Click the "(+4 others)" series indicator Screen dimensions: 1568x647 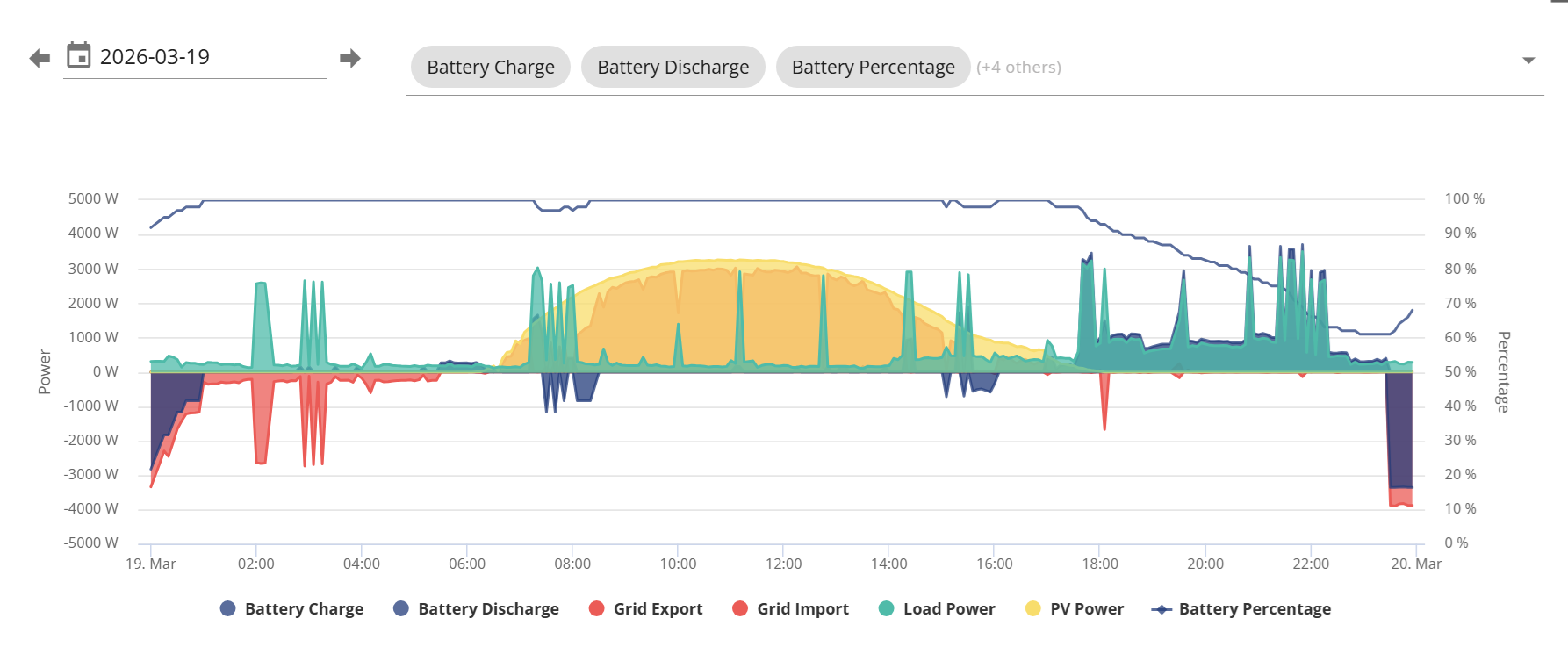pos(1018,67)
